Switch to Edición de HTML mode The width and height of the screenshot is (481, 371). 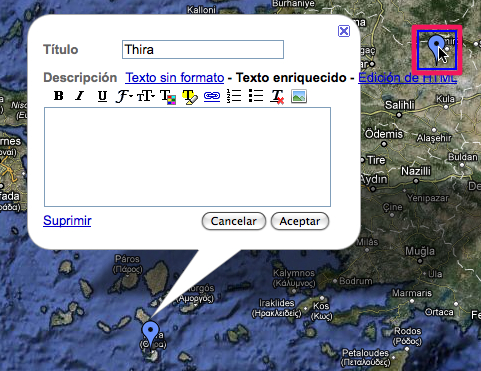(407, 78)
